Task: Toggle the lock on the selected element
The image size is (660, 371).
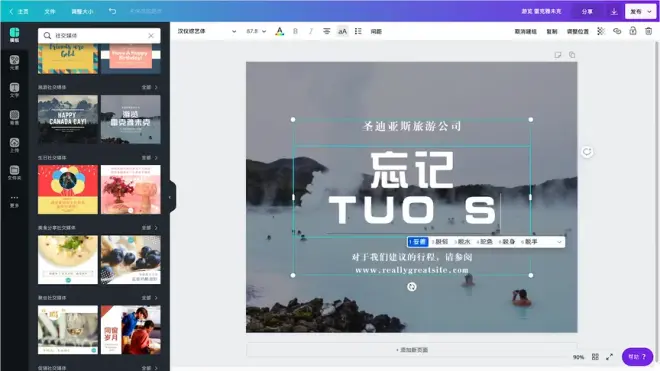Action: coord(633,31)
